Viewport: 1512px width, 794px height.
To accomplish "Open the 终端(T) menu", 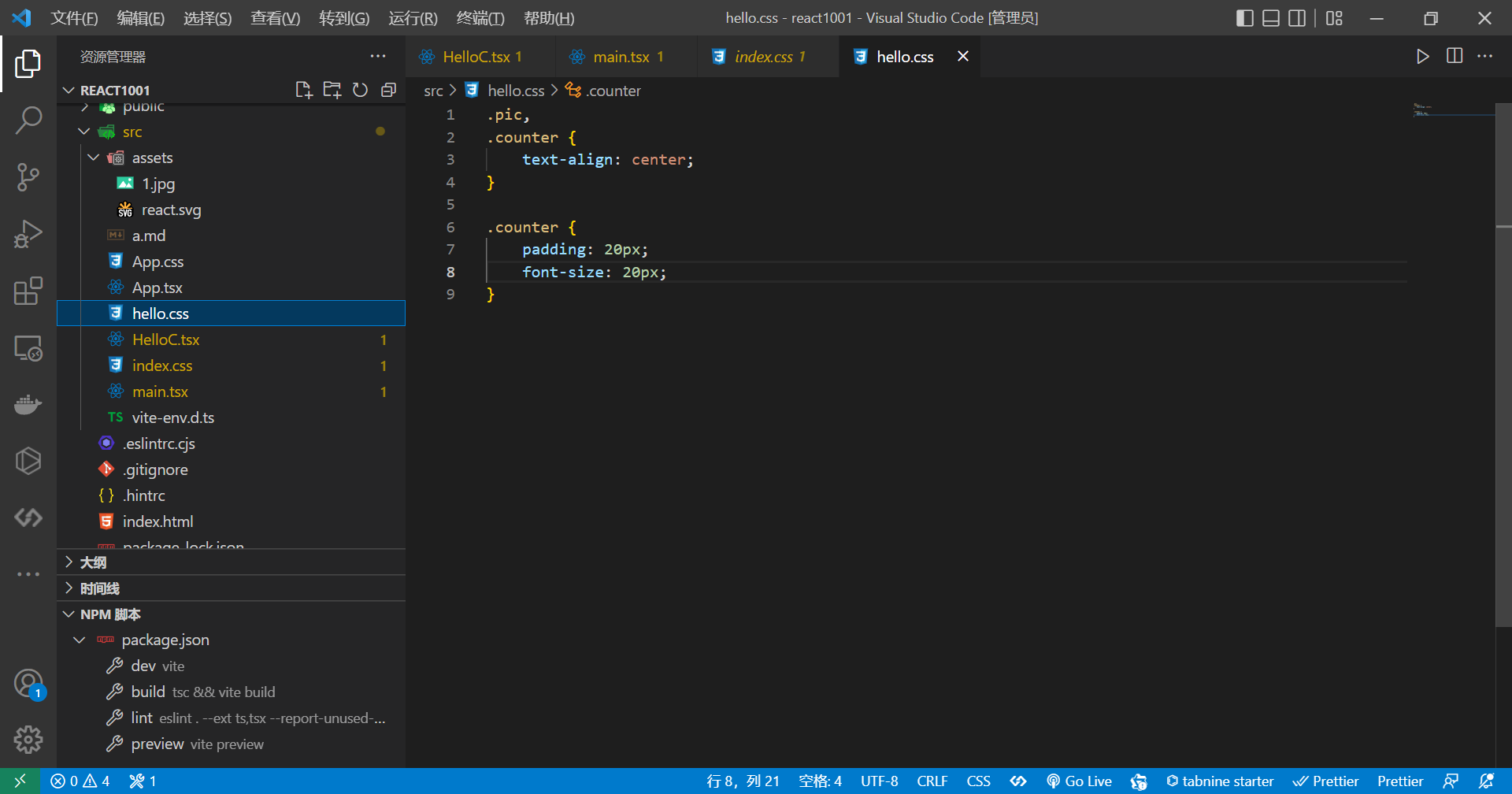I will (480, 18).
